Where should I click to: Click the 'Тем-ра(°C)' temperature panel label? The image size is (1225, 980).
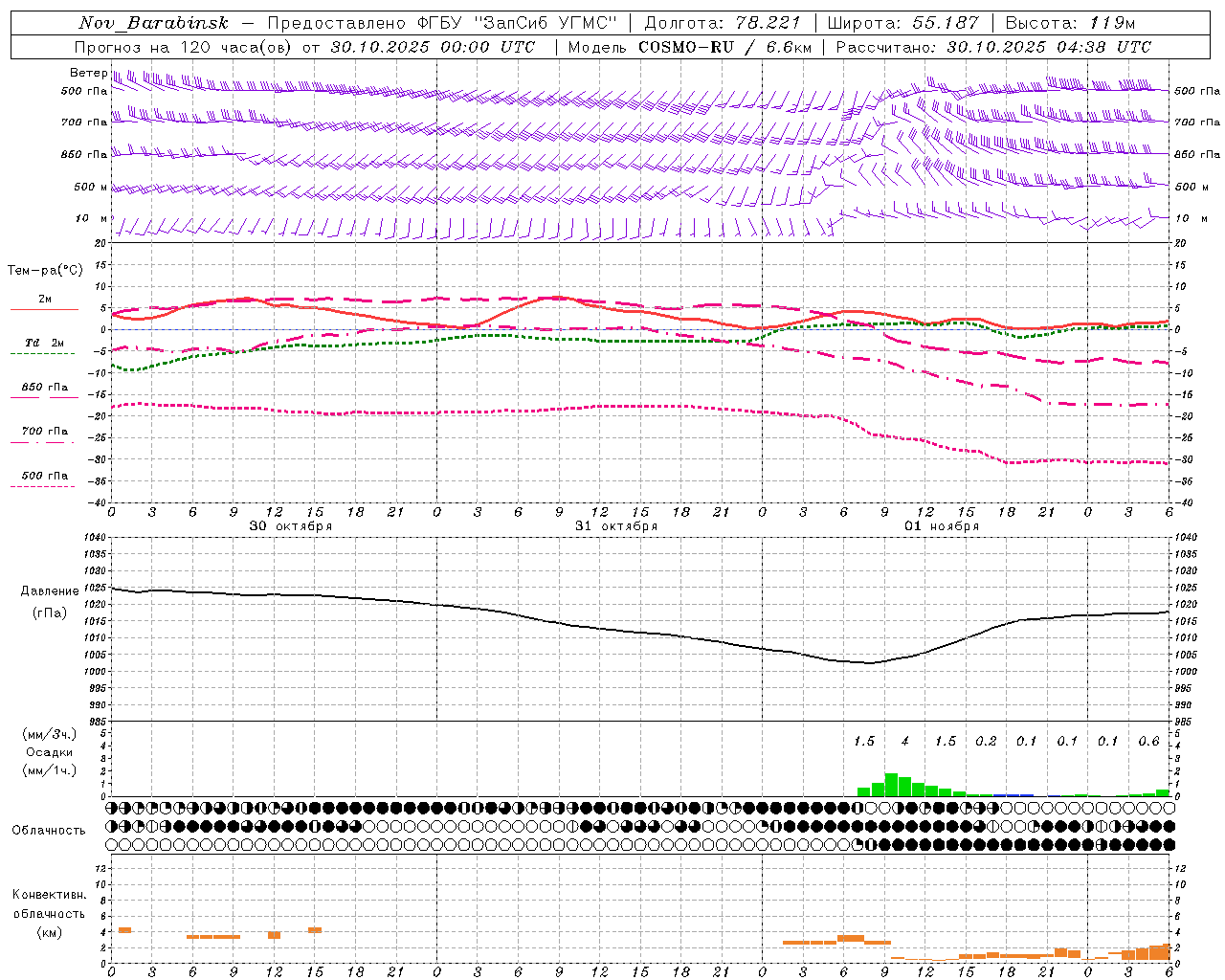coord(45,271)
